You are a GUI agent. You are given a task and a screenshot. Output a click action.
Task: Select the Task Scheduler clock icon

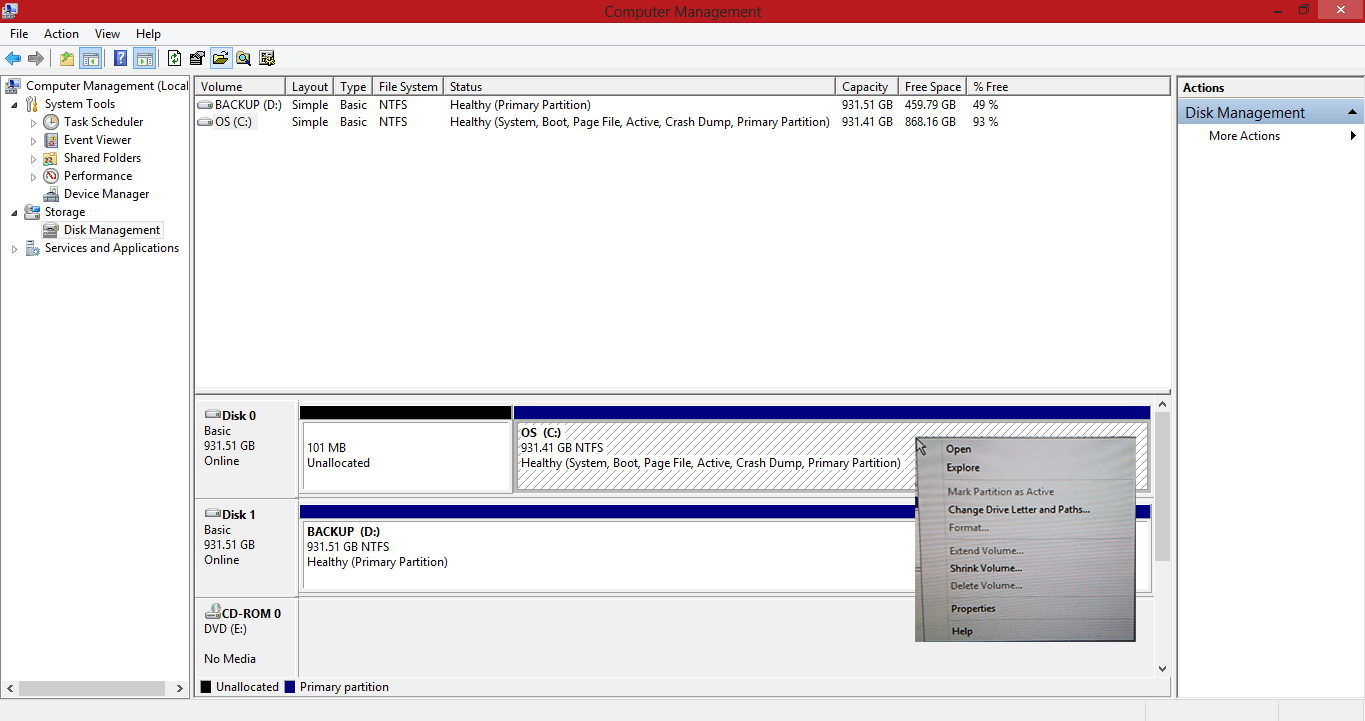[x=51, y=122]
